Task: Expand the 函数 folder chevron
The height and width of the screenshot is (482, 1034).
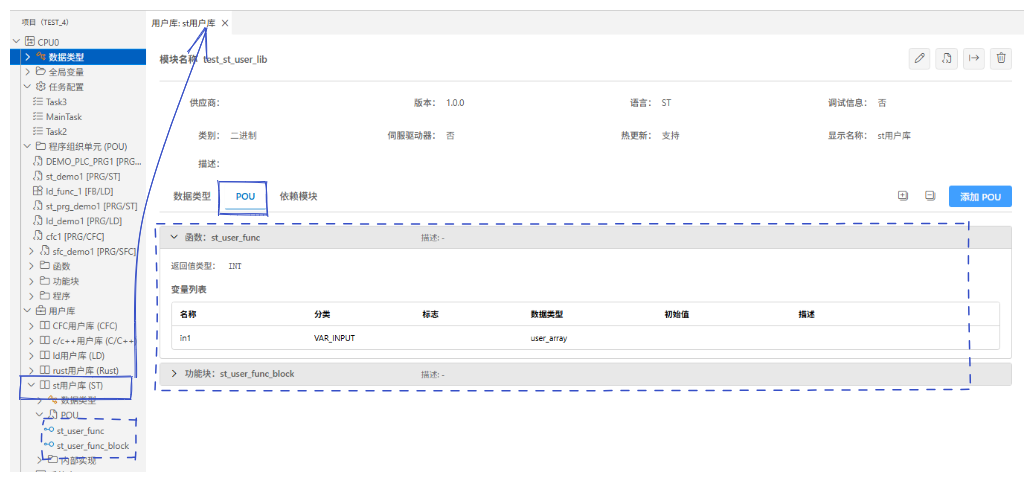Action: [32, 266]
